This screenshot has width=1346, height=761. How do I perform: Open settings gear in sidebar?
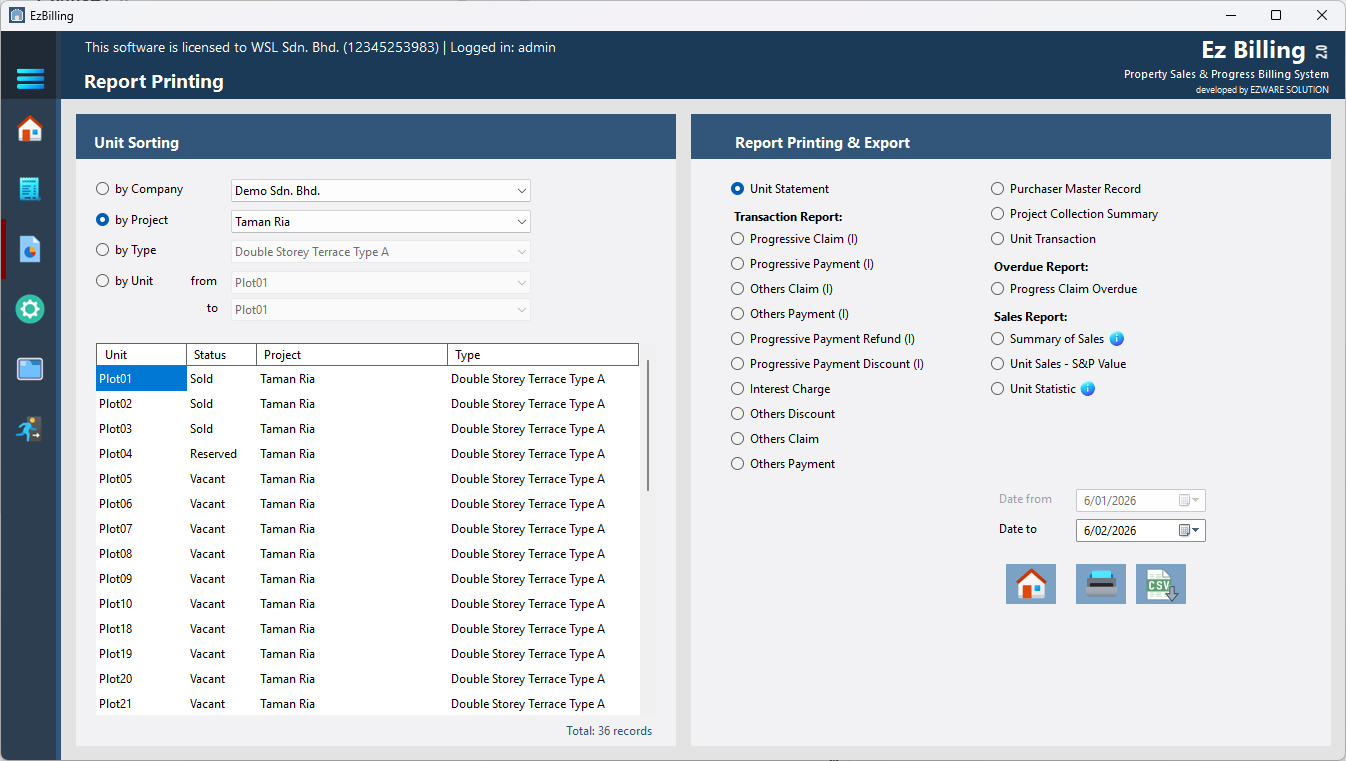click(x=30, y=309)
